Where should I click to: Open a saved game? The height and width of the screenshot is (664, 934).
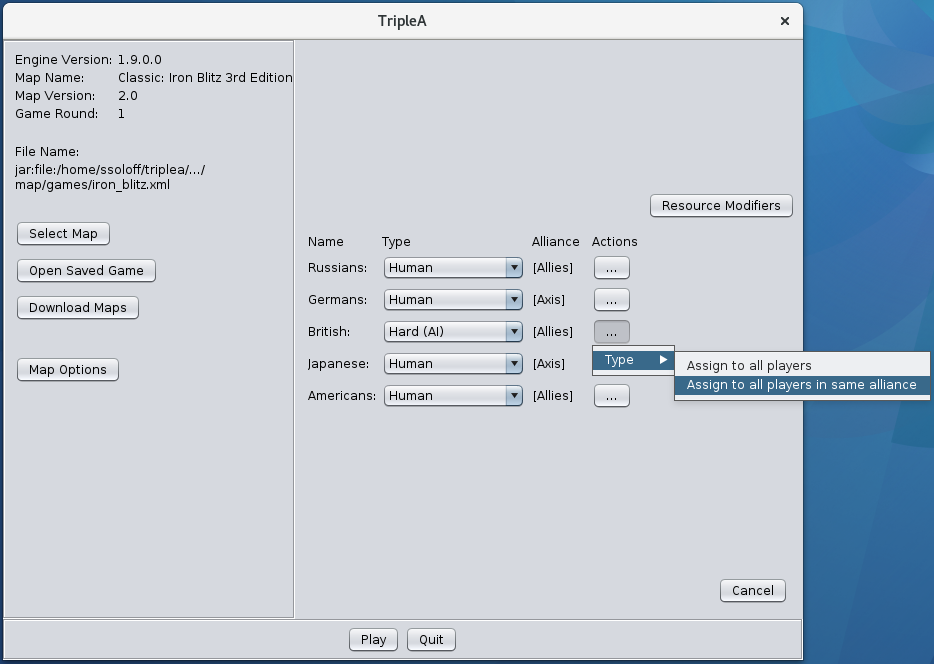pyautogui.click(x=86, y=270)
